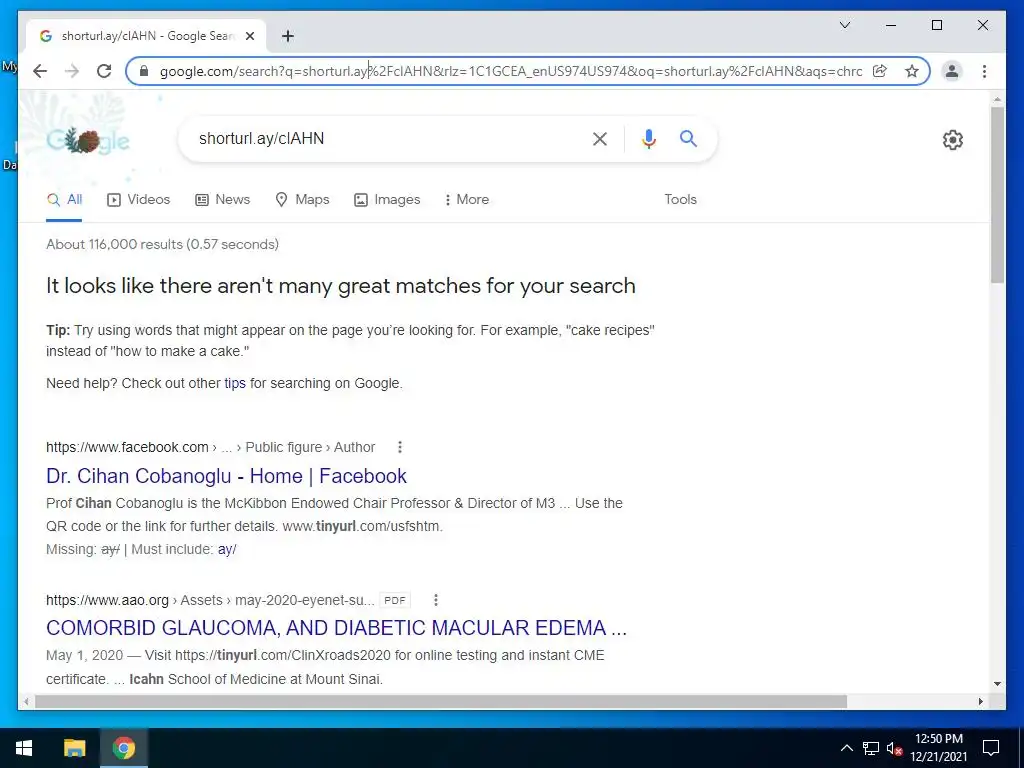Click the scroll up arrow

[x=997, y=100]
